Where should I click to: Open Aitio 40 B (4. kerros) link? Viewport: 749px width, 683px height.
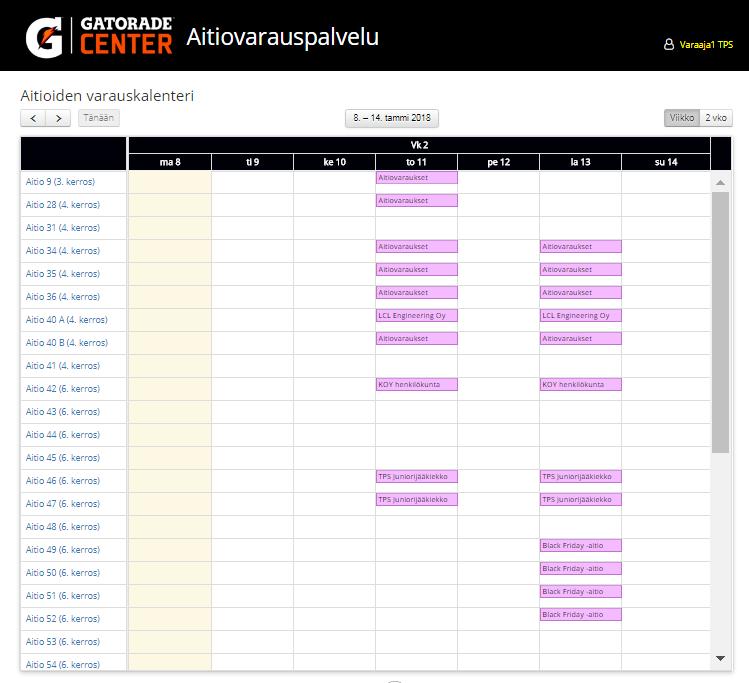pyautogui.click(x=66, y=342)
